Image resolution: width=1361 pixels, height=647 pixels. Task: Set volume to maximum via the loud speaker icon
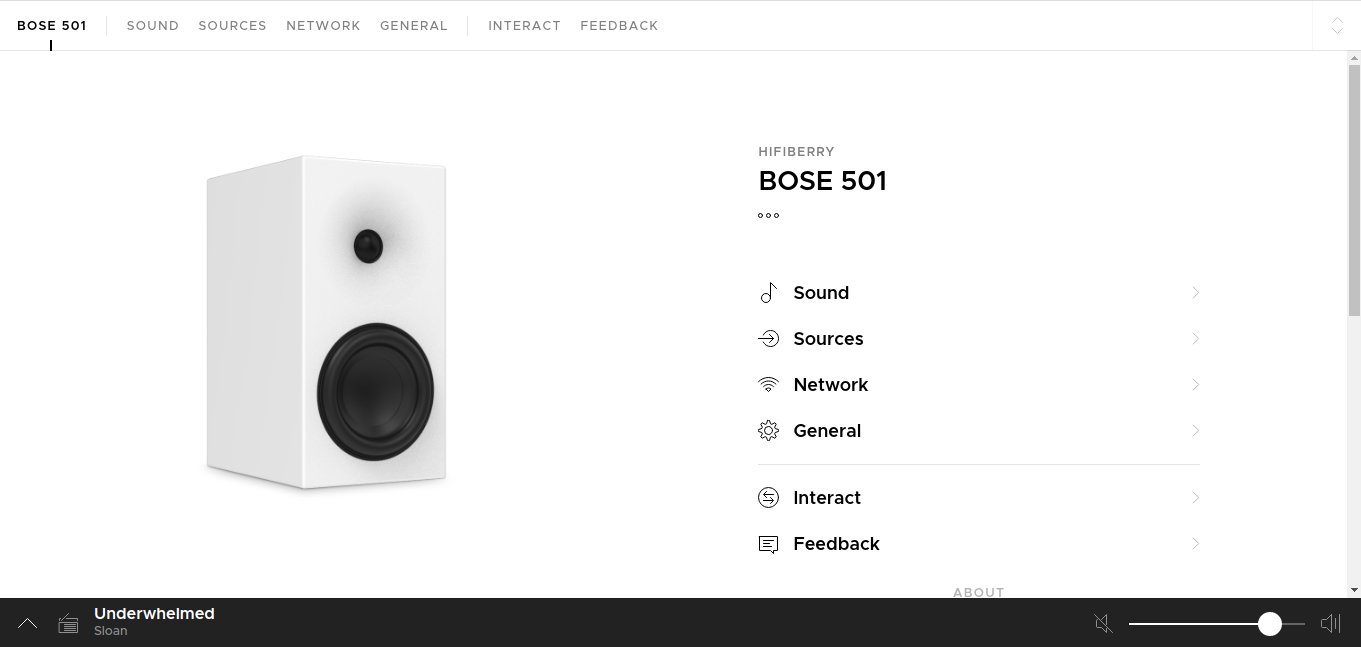1330,623
